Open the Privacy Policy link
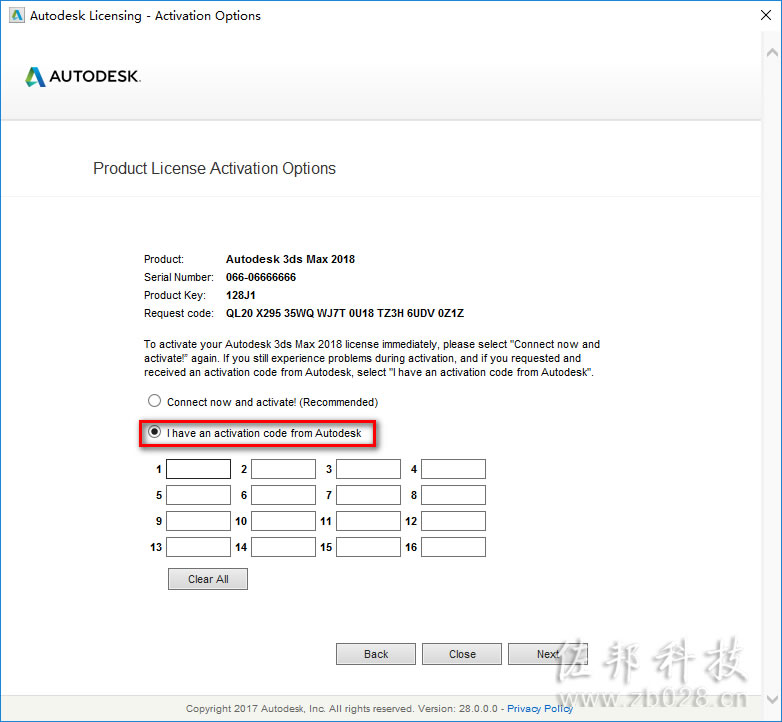 point(540,709)
